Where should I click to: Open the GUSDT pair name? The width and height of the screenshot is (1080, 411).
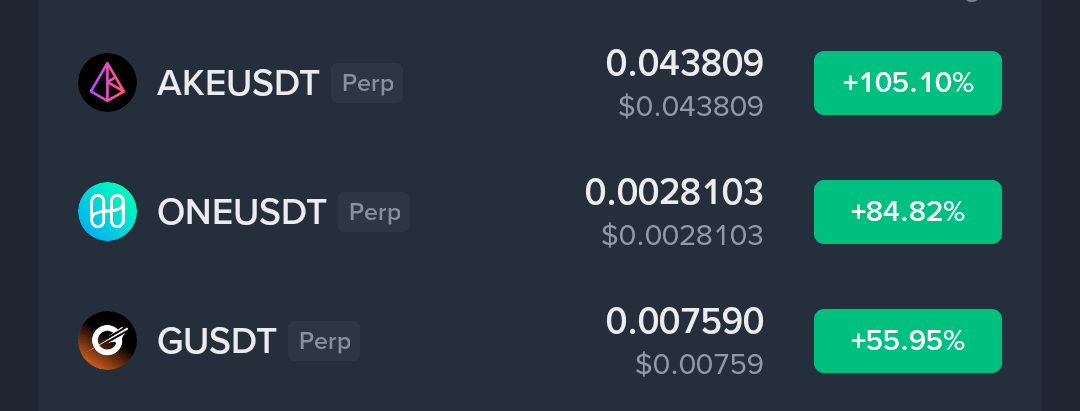[217, 341]
